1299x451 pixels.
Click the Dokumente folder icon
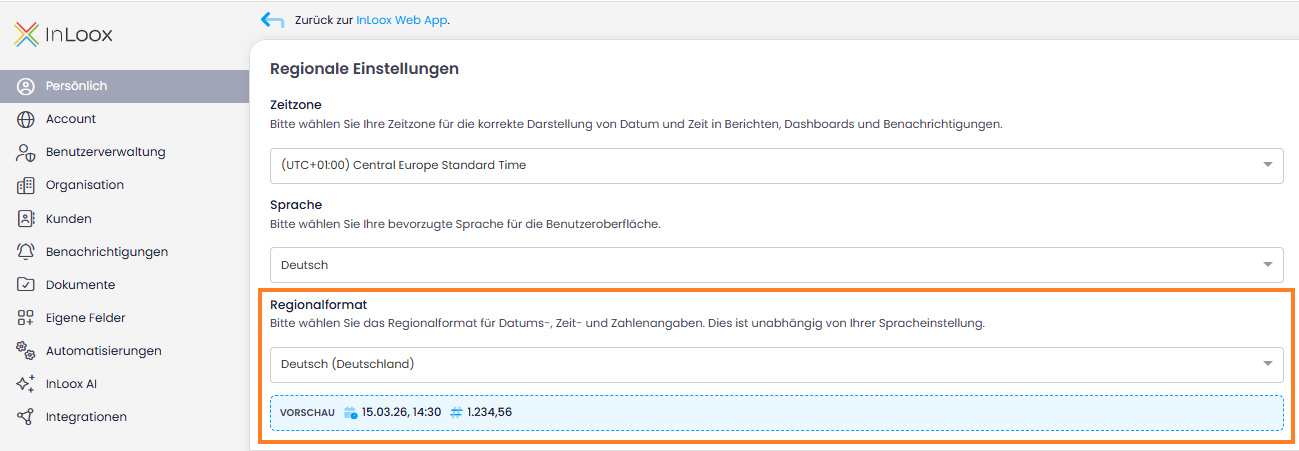pyautogui.click(x=26, y=285)
